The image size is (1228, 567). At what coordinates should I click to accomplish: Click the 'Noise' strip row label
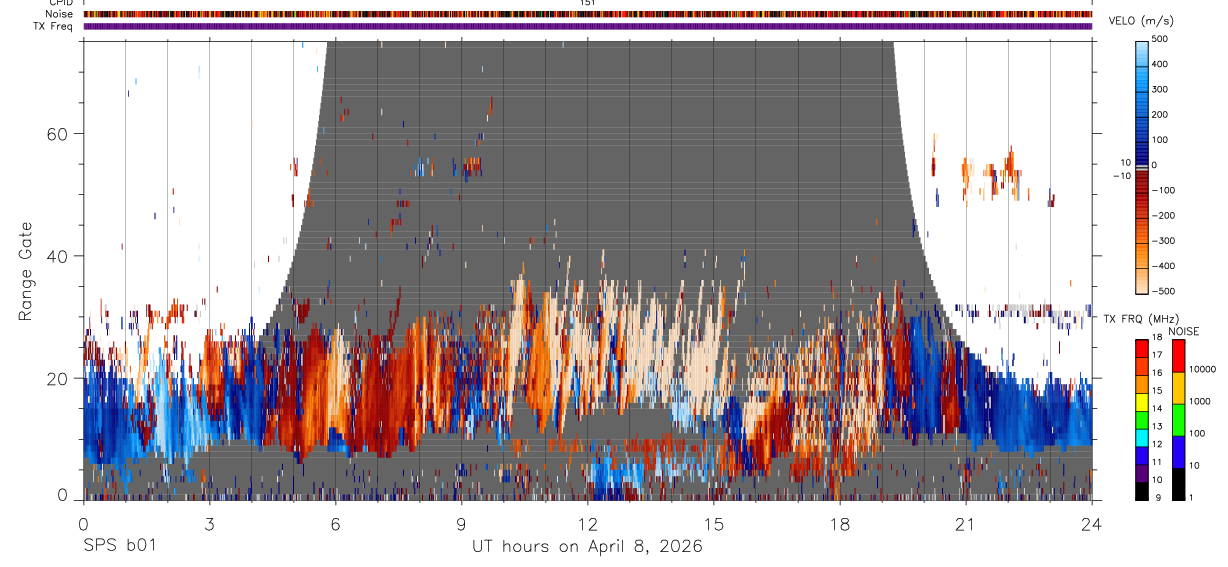pyautogui.click(x=61, y=14)
